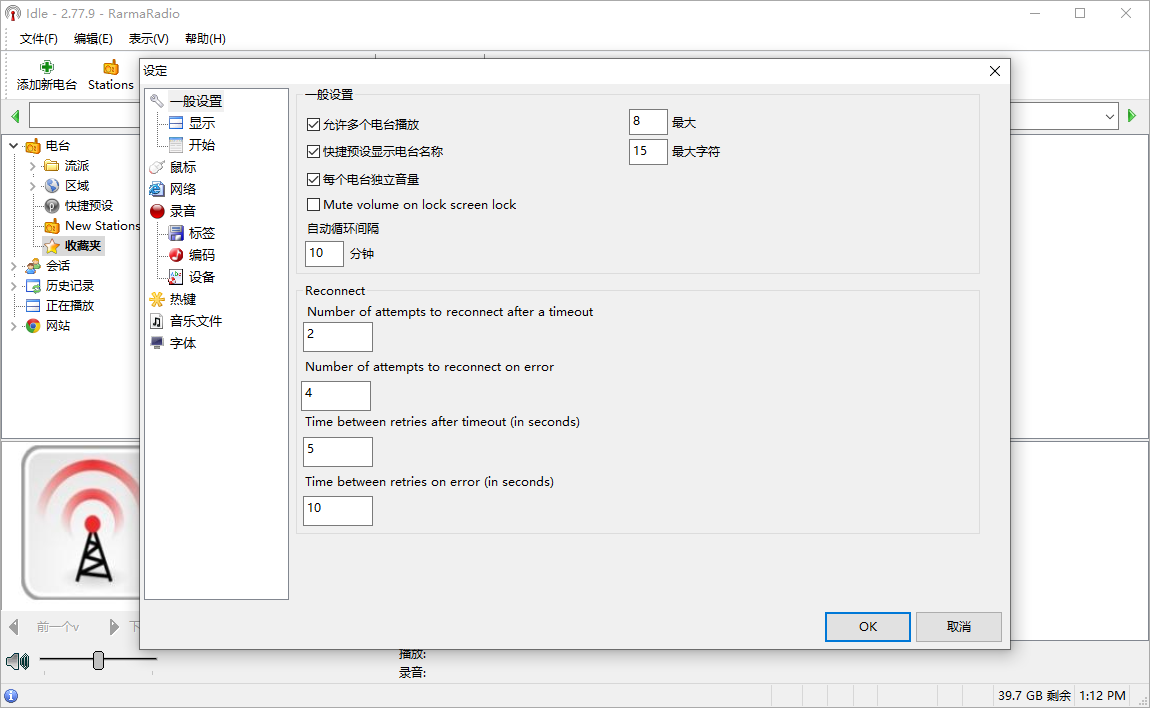The image size is (1150, 708).
Task: Select the 字体 font settings icon
Action: click(x=157, y=343)
